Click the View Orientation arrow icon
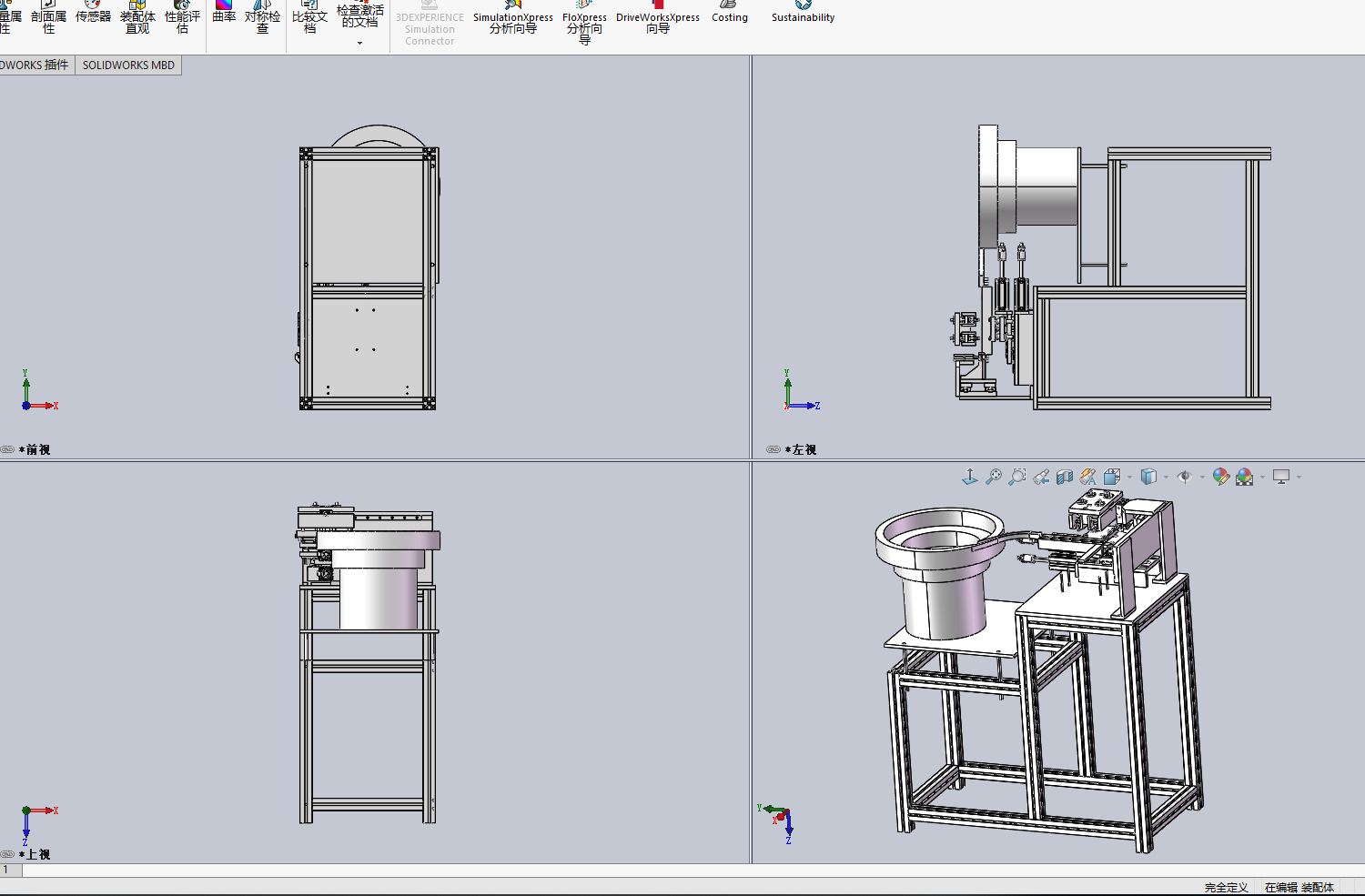This screenshot has height=896, width=1365. coord(970,477)
